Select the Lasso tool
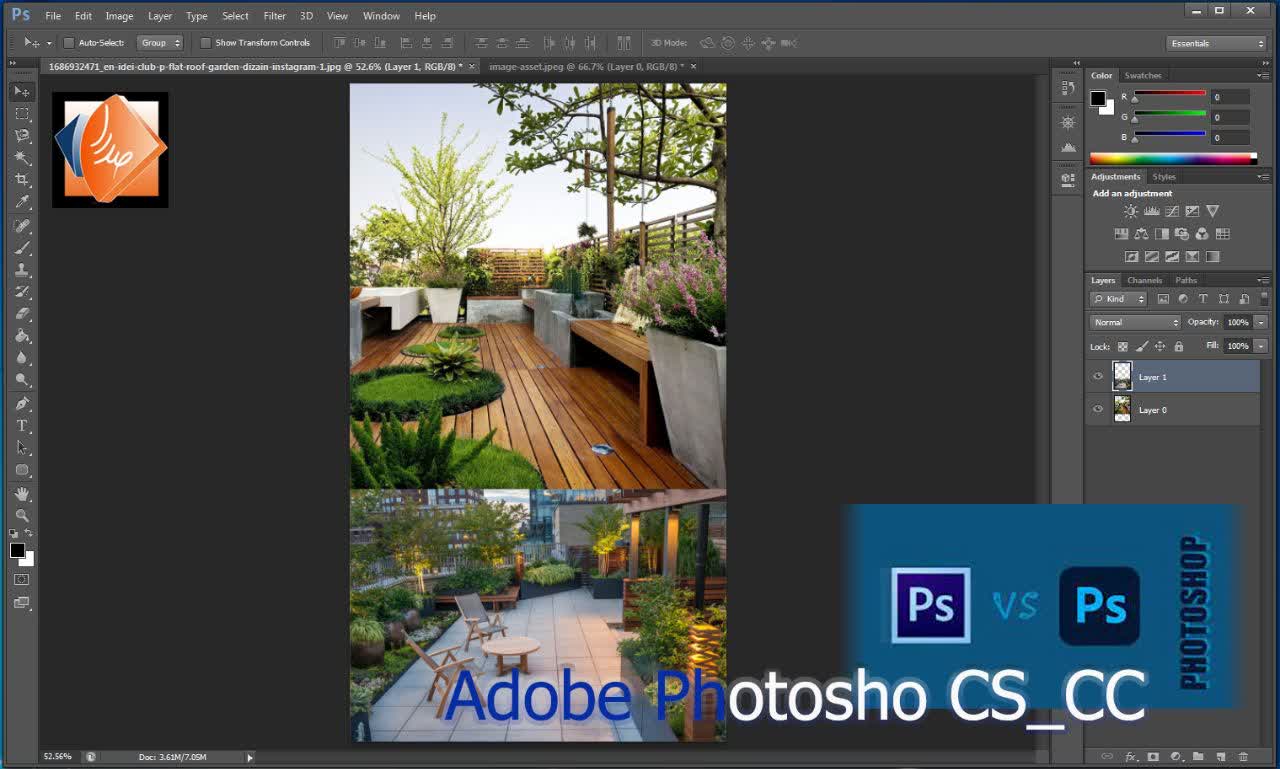Image resolution: width=1280 pixels, height=769 pixels. pyautogui.click(x=22, y=136)
